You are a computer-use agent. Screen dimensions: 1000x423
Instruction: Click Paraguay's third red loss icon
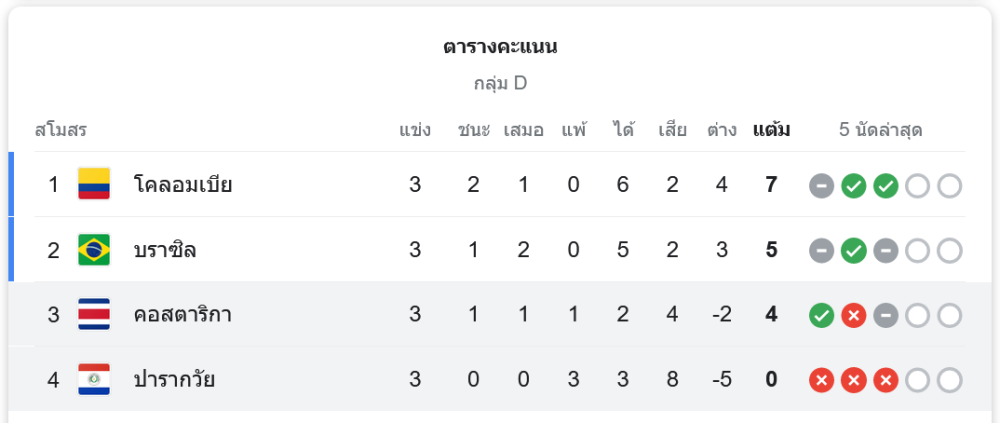(x=885, y=380)
